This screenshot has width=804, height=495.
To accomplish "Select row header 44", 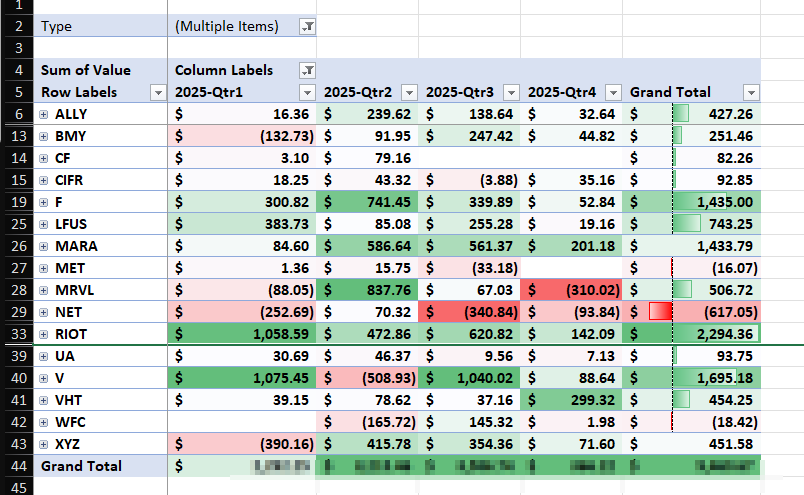I will (x=16, y=466).
